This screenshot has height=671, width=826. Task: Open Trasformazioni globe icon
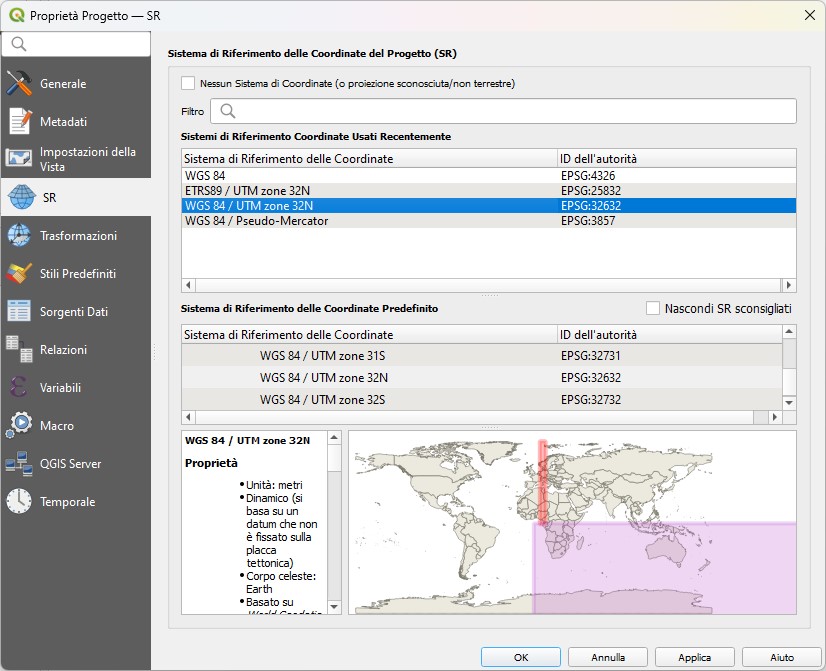tap(20, 236)
